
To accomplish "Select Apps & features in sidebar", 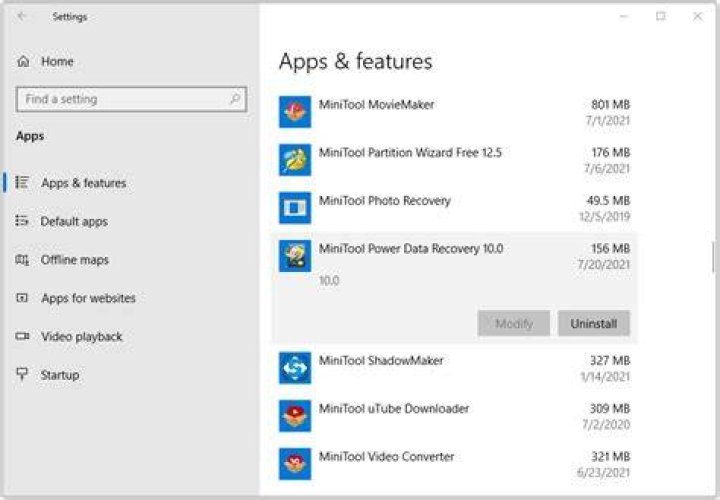I will pyautogui.click(x=84, y=183).
